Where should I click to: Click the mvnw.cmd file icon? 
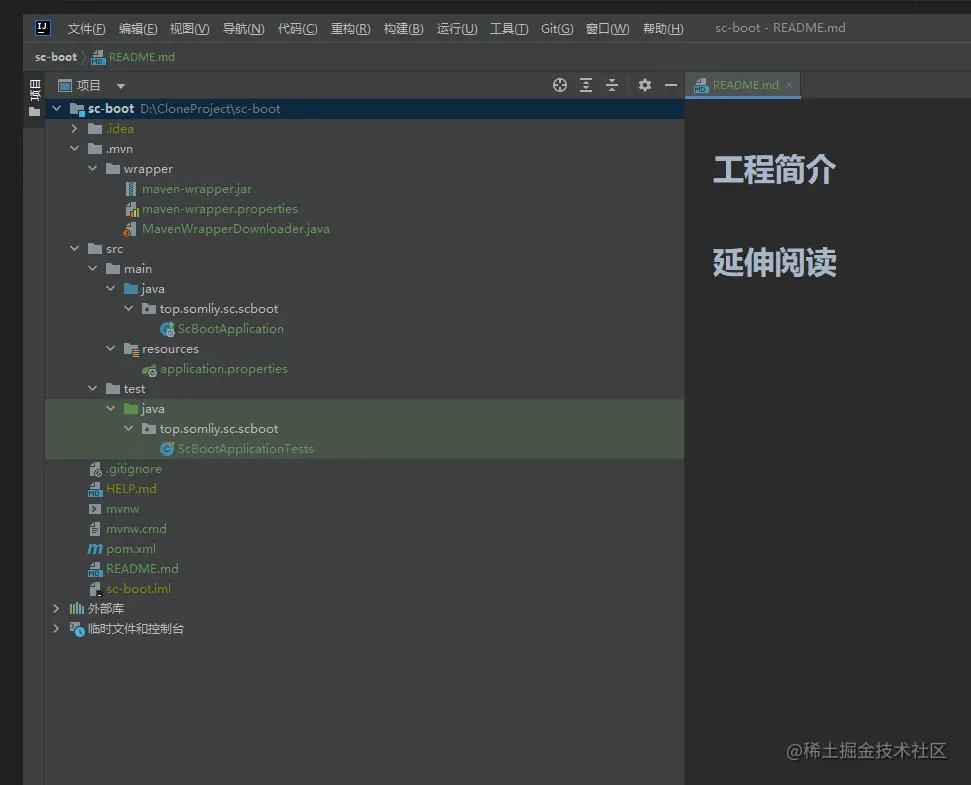coord(95,529)
